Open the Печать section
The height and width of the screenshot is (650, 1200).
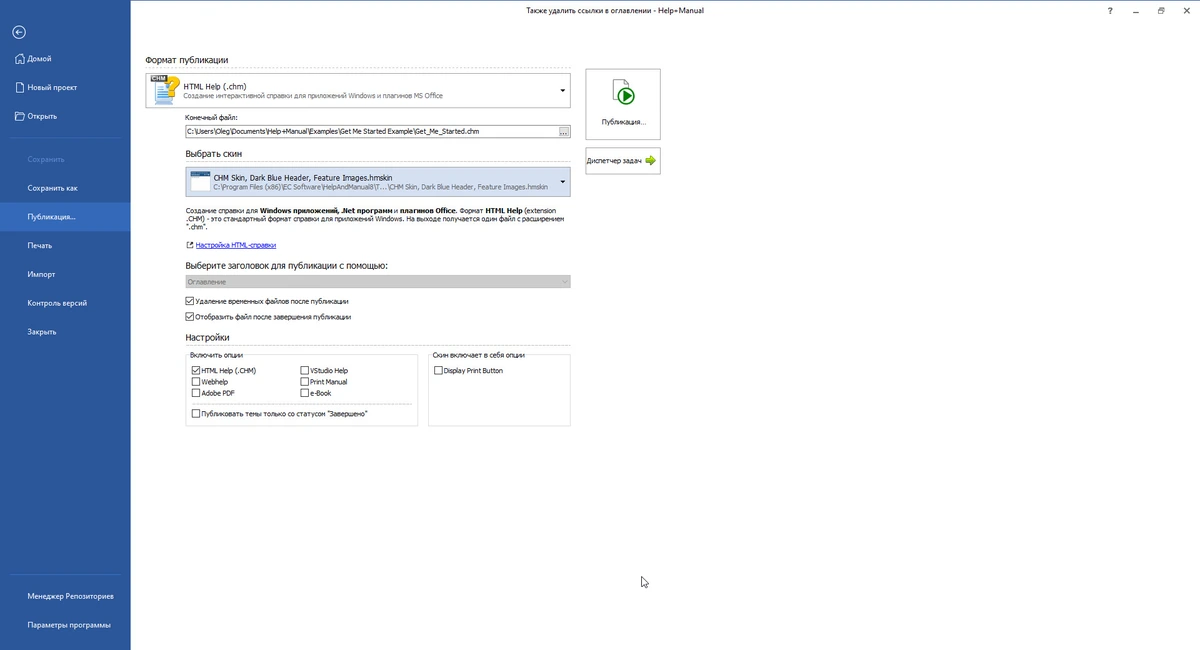[65, 245]
